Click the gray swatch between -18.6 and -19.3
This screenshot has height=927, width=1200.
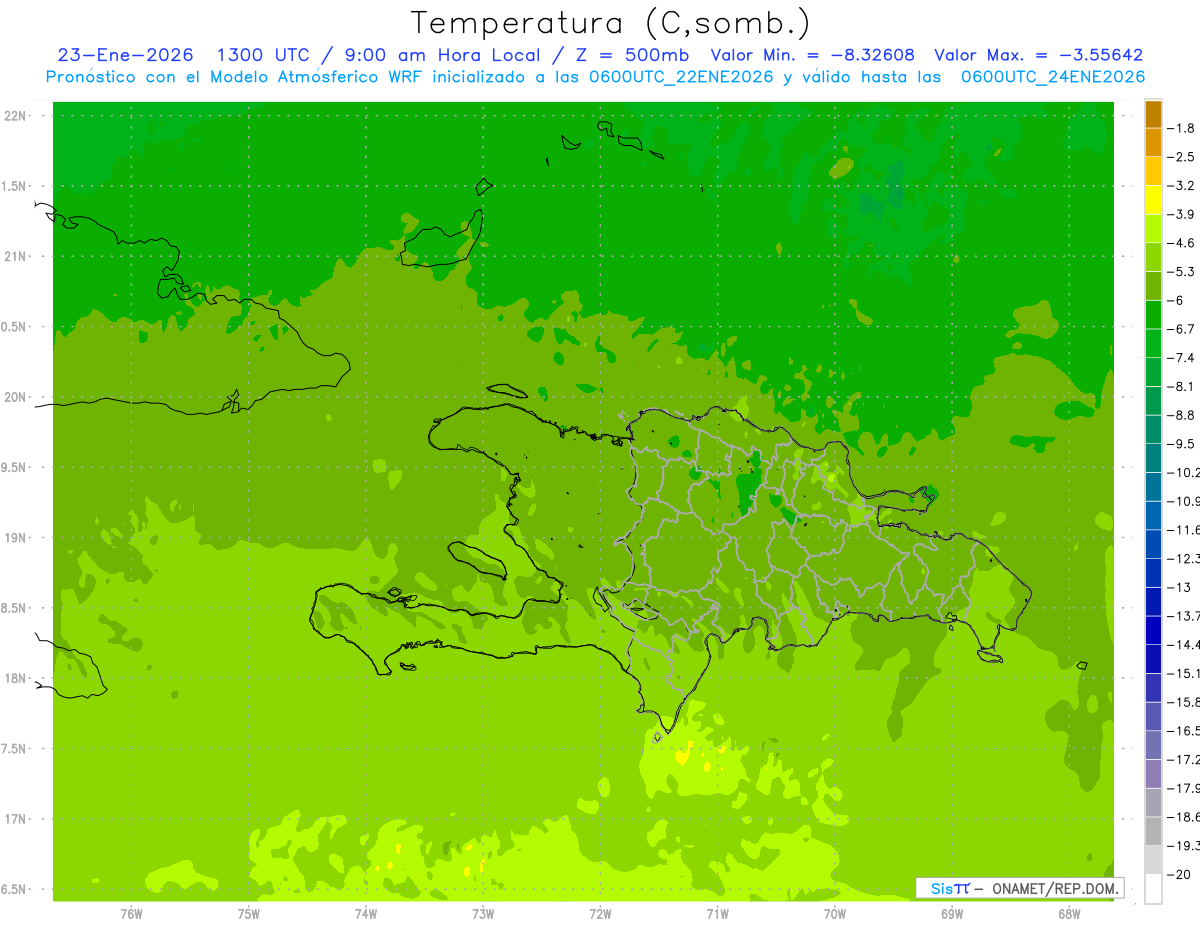[x=1153, y=831]
